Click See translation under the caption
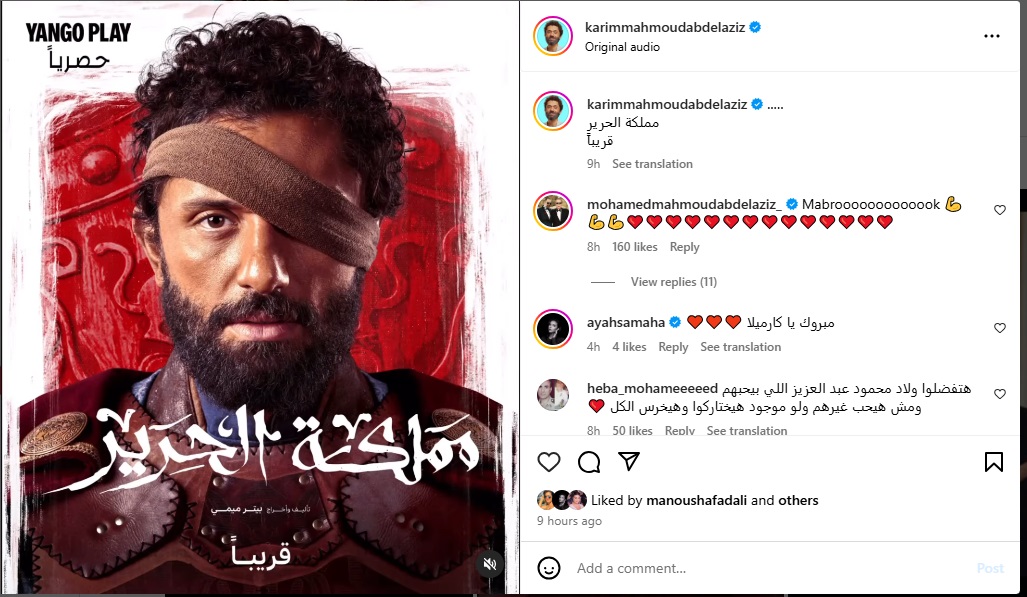Screen dimensions: 1027x597 point(652,164)
